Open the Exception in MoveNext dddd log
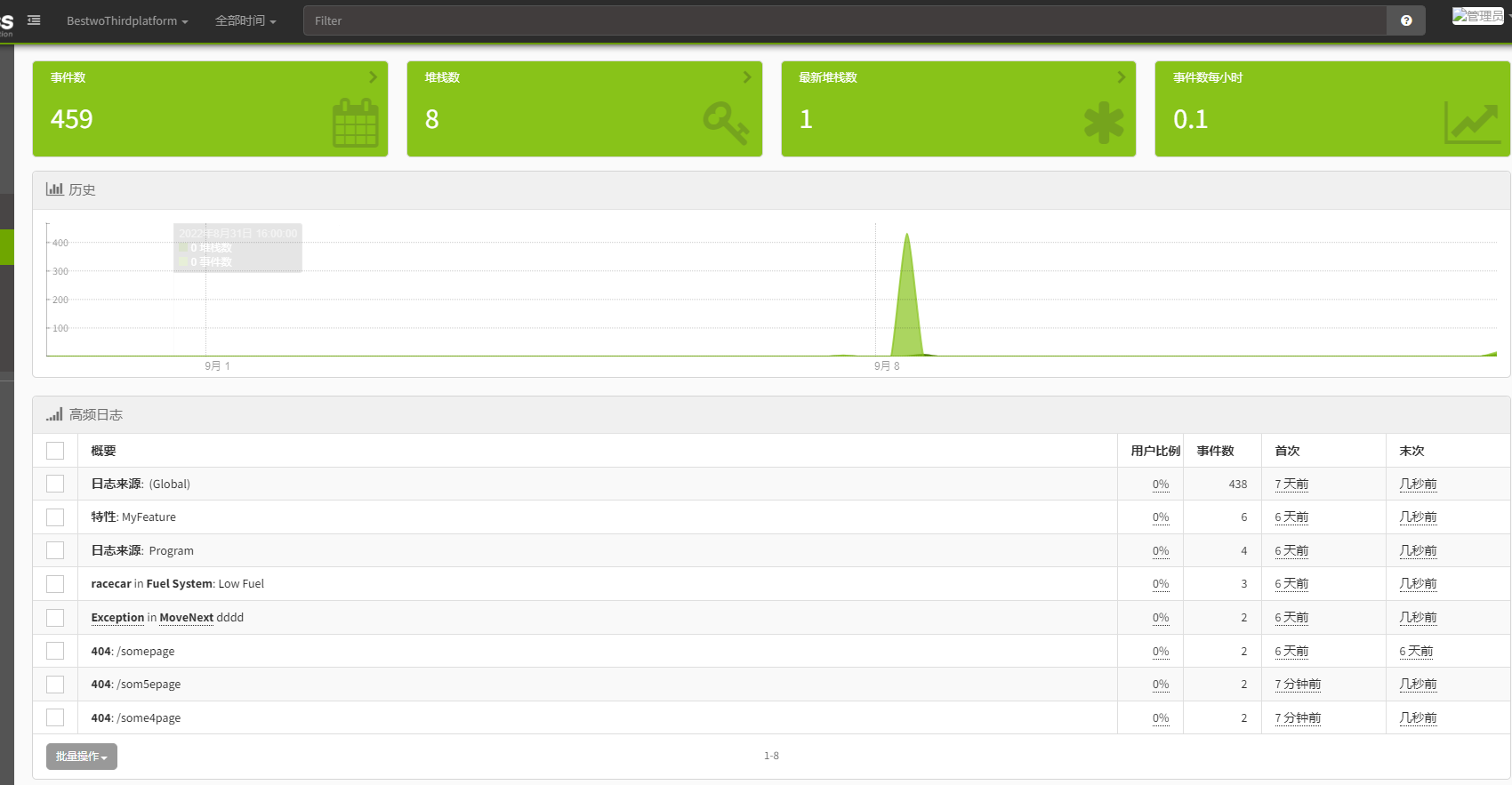1512x785 pixels. (167, 618)
